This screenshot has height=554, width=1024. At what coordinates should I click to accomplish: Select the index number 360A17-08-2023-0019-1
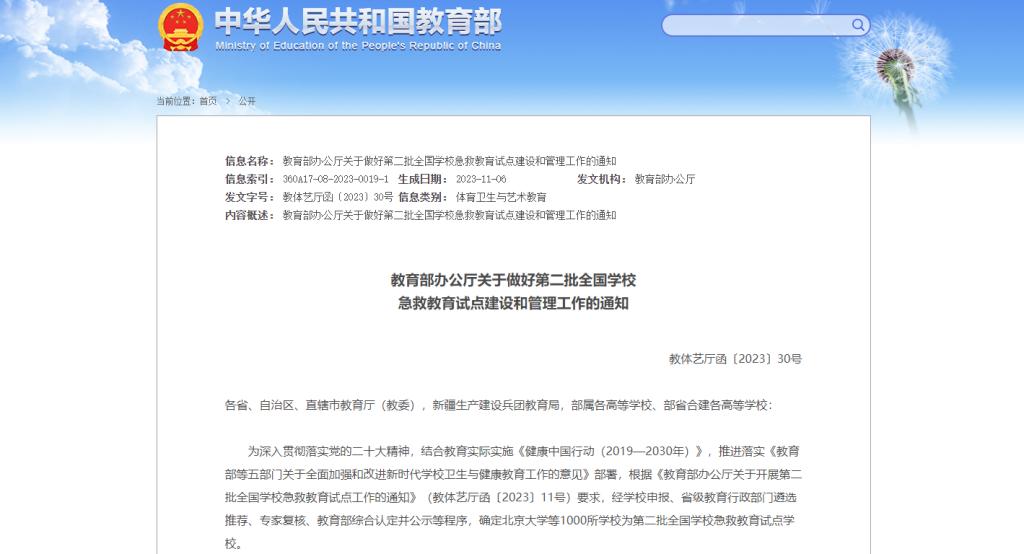[x=336, y=179]
